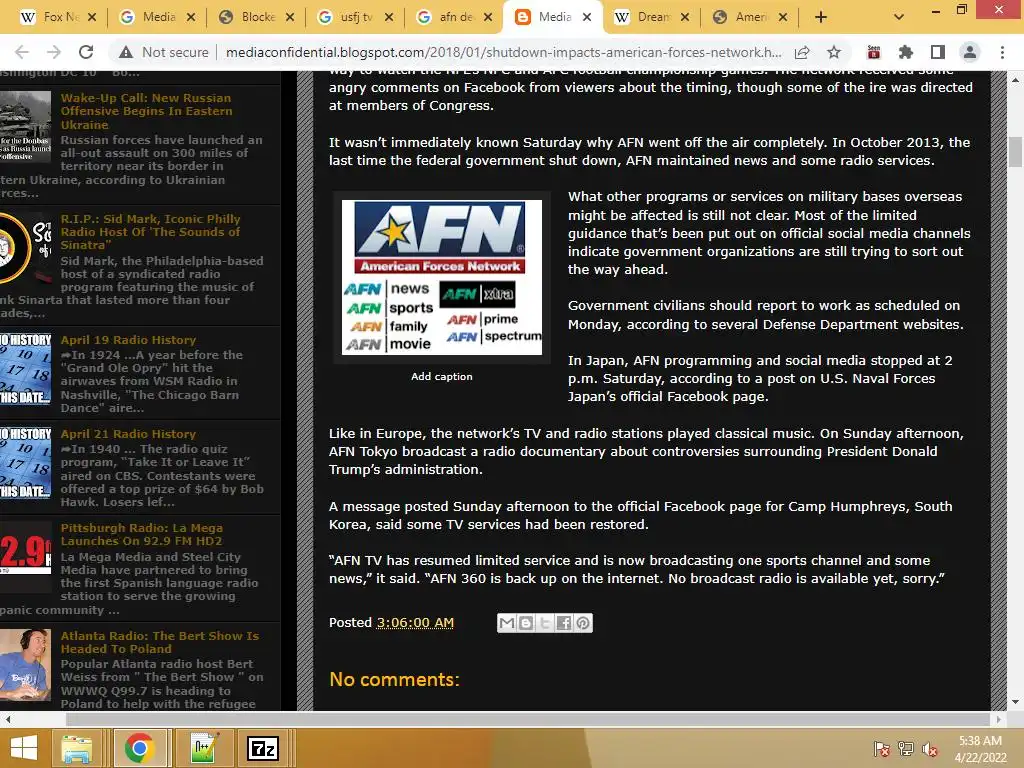Open the Not secure site info warning

tap(164, 52)
